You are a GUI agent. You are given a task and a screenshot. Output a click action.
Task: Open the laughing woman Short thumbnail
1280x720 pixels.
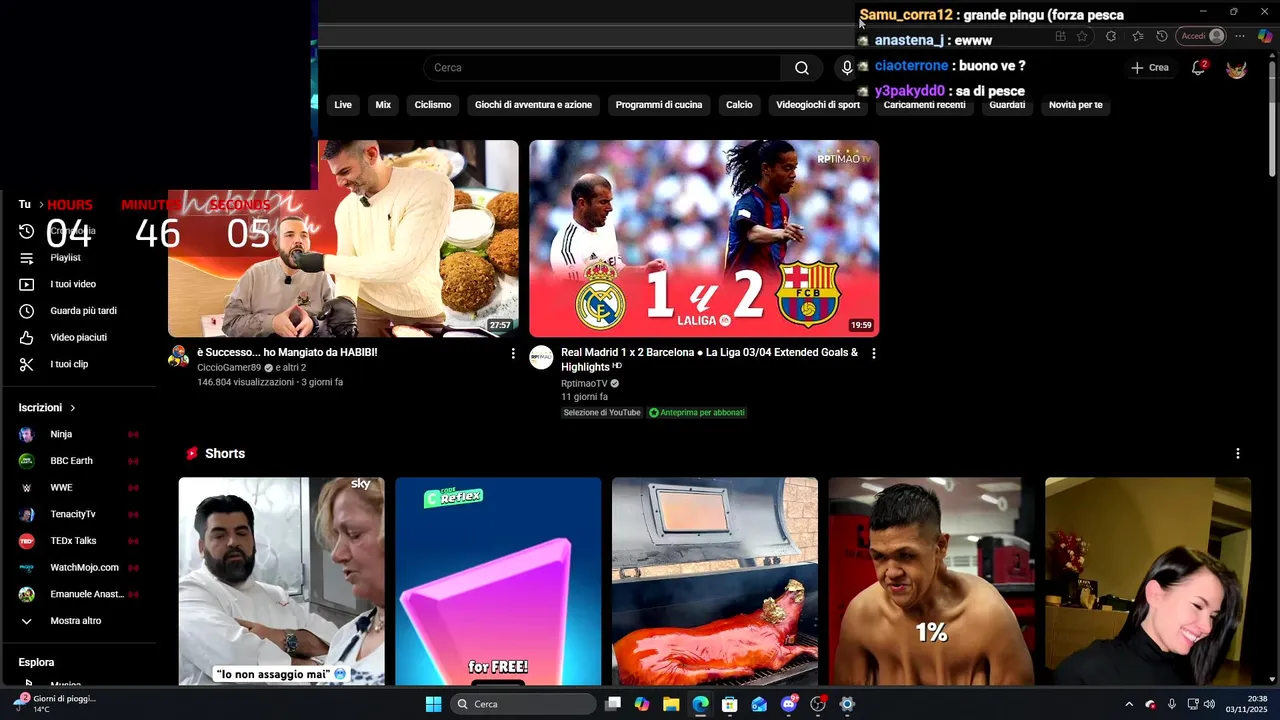pos(1148,581)
